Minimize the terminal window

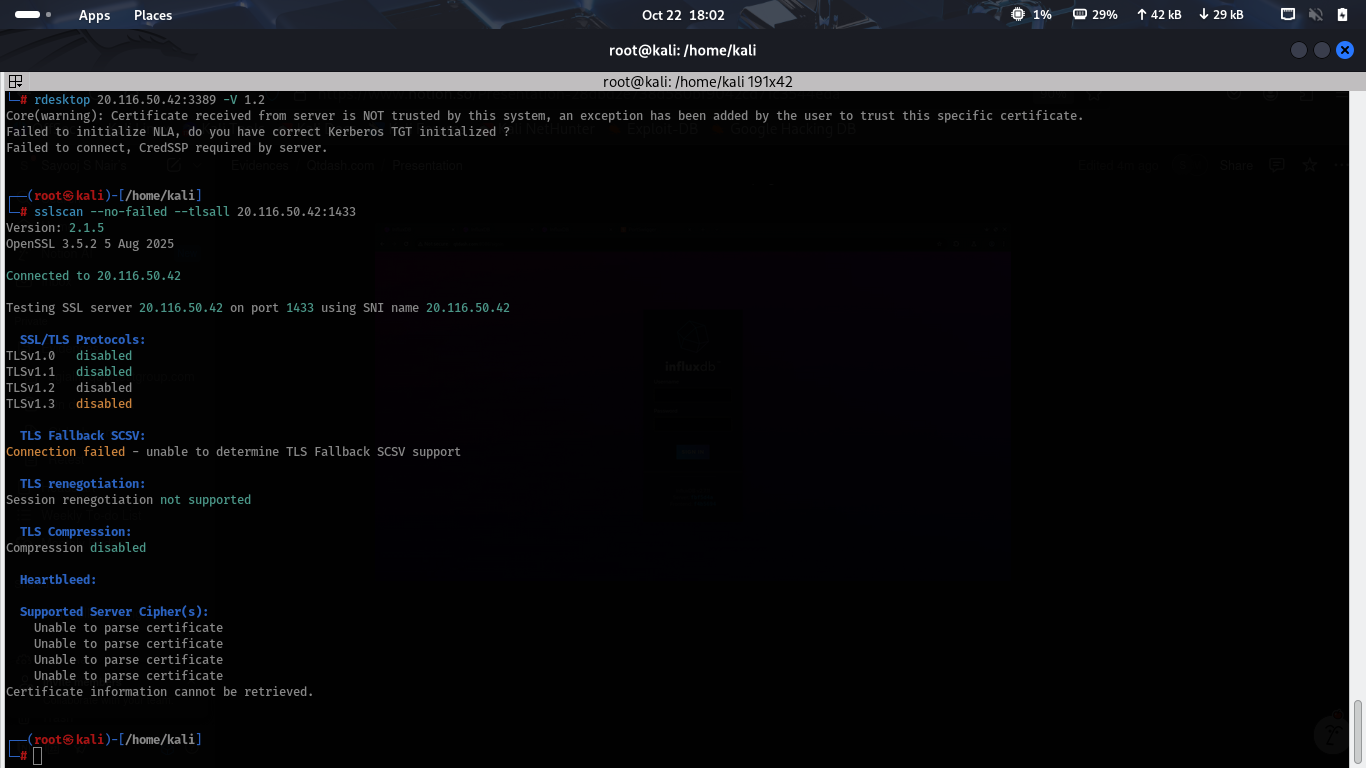tap(1299, 50)
